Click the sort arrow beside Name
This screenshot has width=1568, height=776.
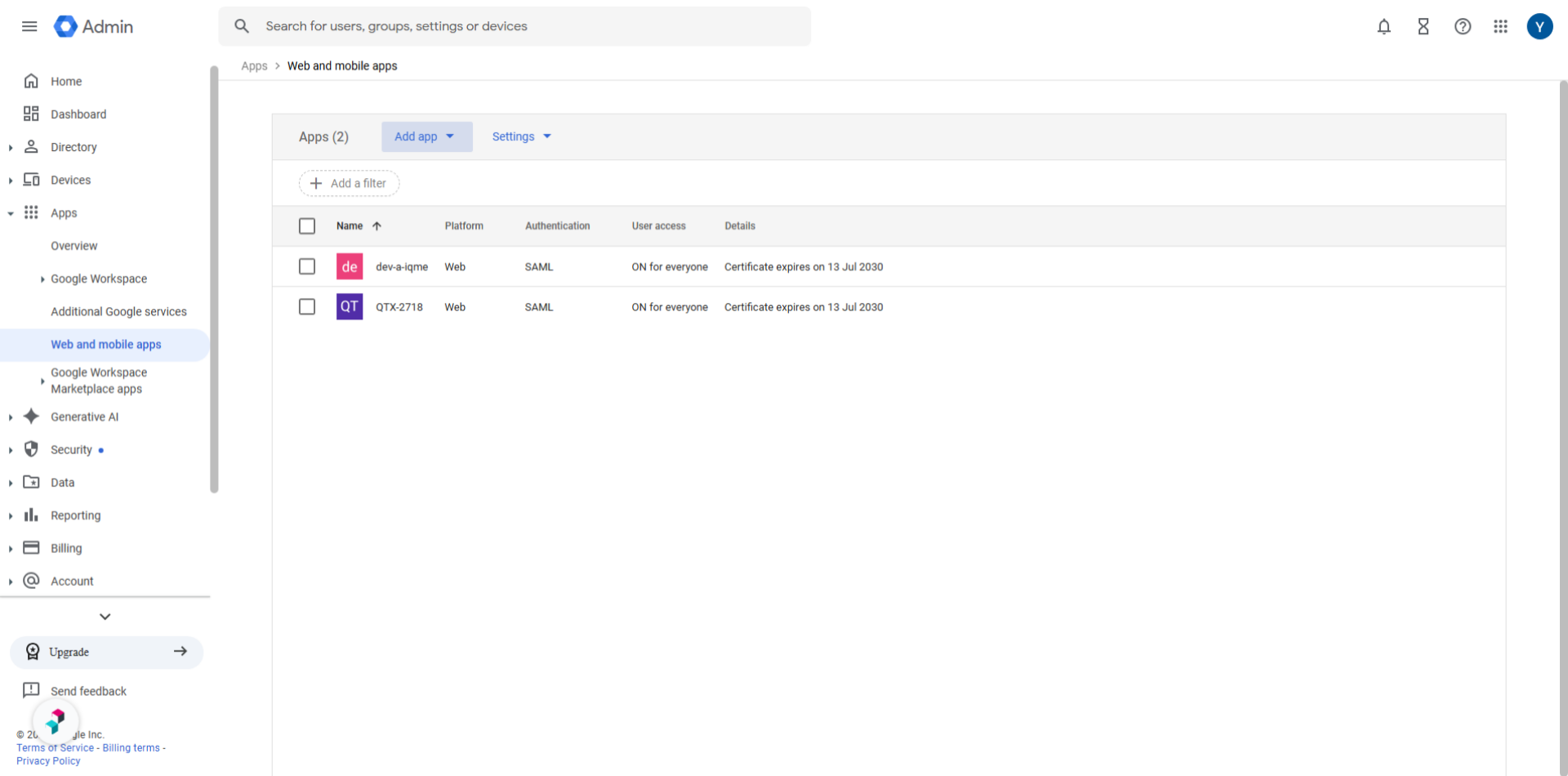376,226
